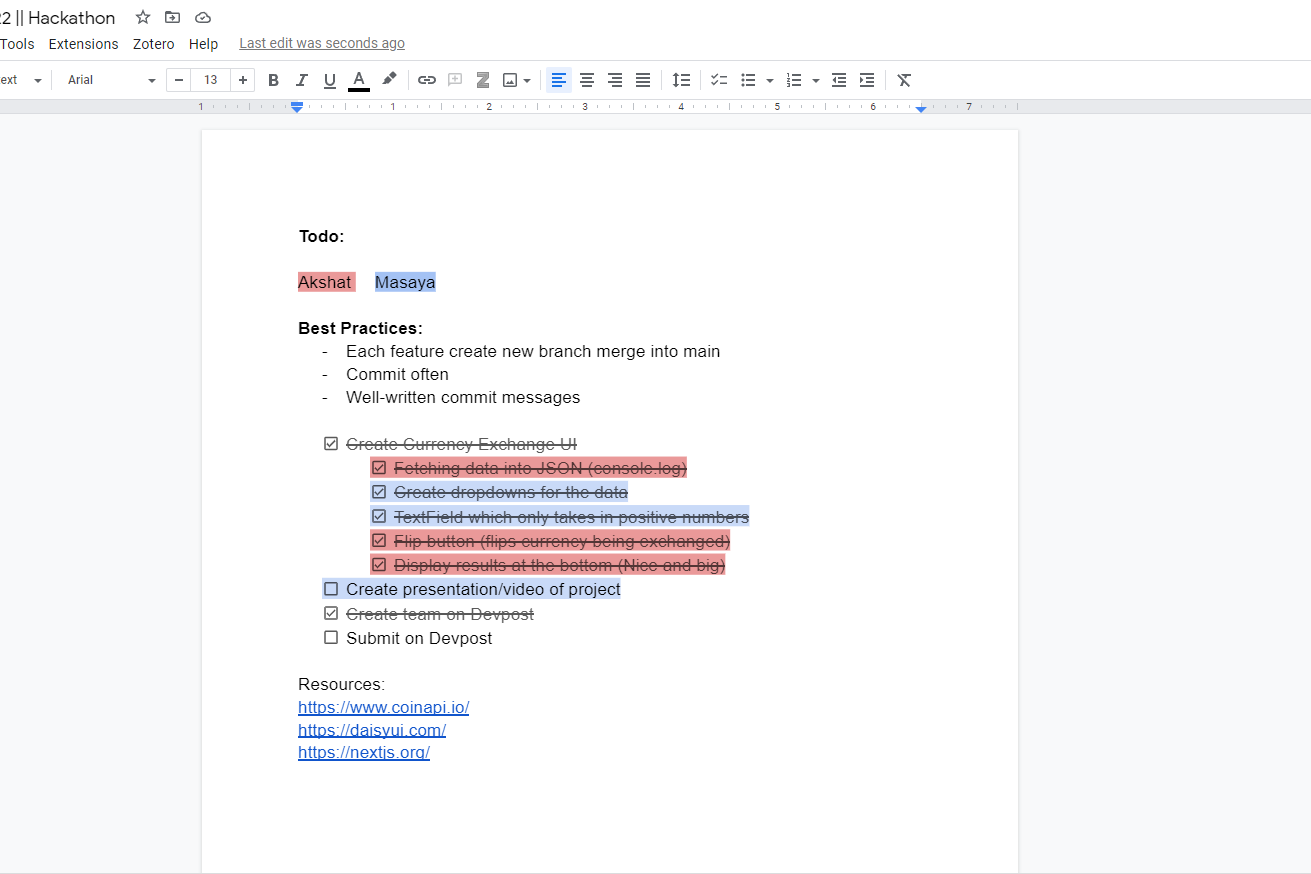Click the checklist toolbar icon

[x=719, y=80]
